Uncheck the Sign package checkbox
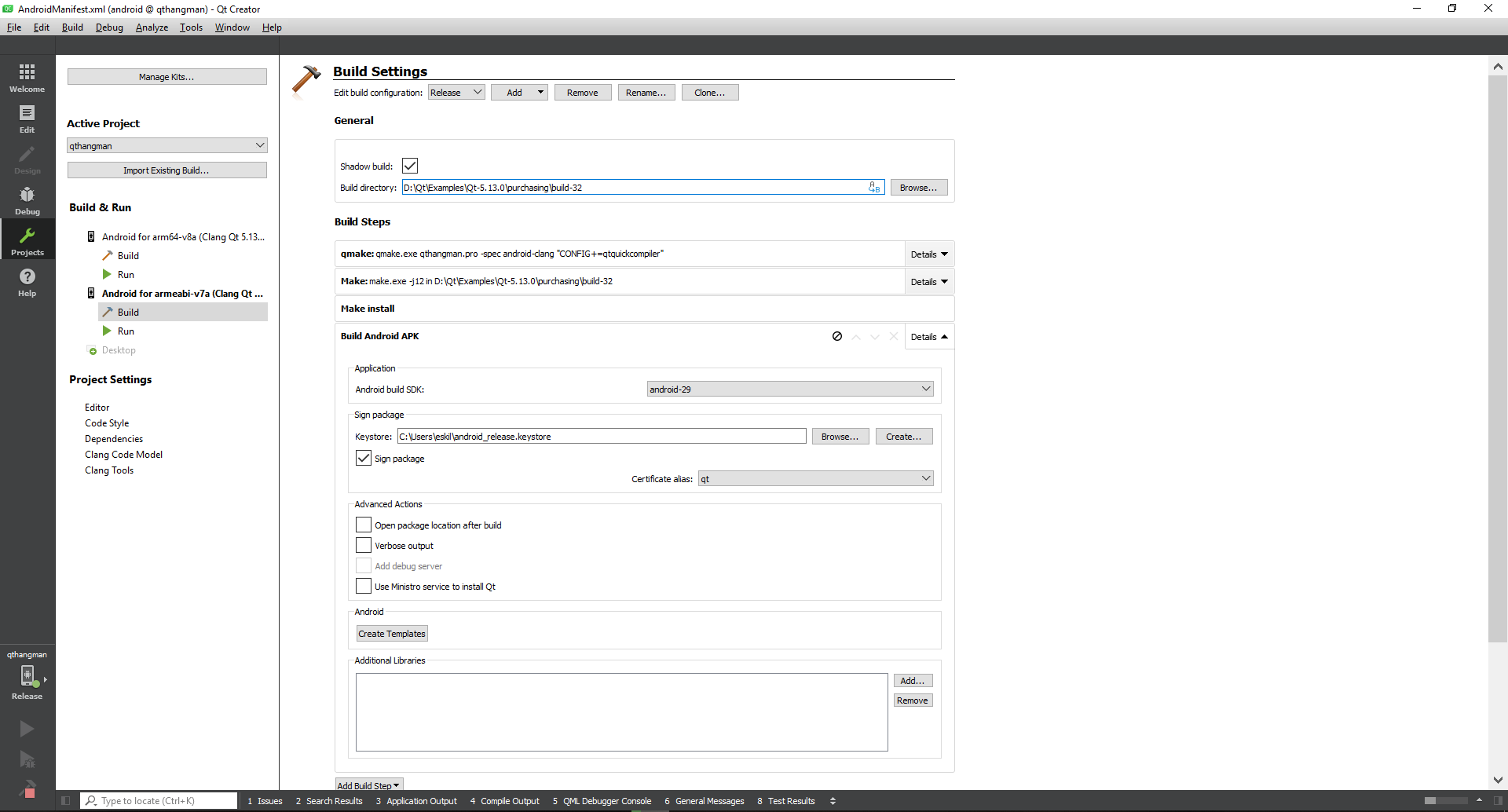Screen dimensions: 1508x812 point(364,458)
